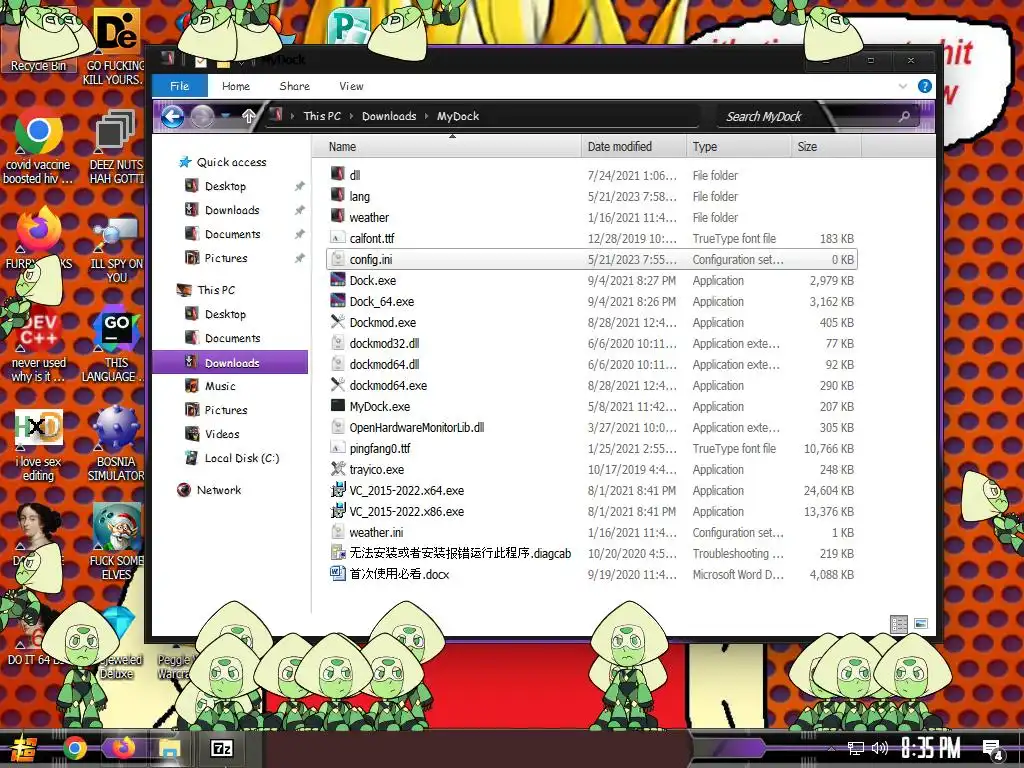Click the Up one level arrow

248,116
